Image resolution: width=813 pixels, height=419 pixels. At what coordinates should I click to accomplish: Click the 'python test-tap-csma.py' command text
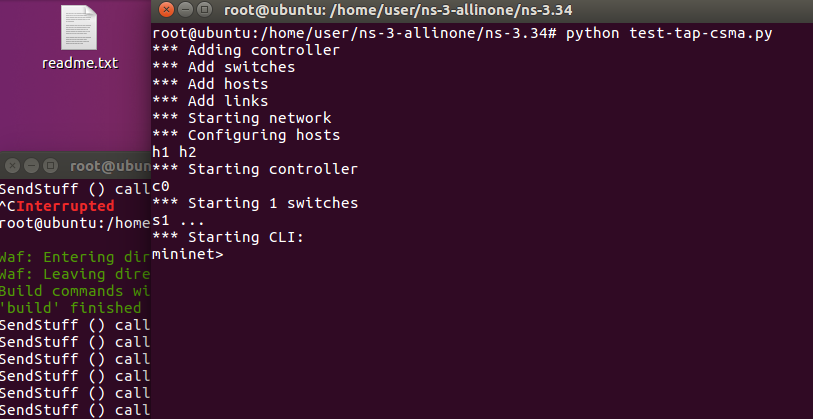pyautogui.click(x=669, y=34)
